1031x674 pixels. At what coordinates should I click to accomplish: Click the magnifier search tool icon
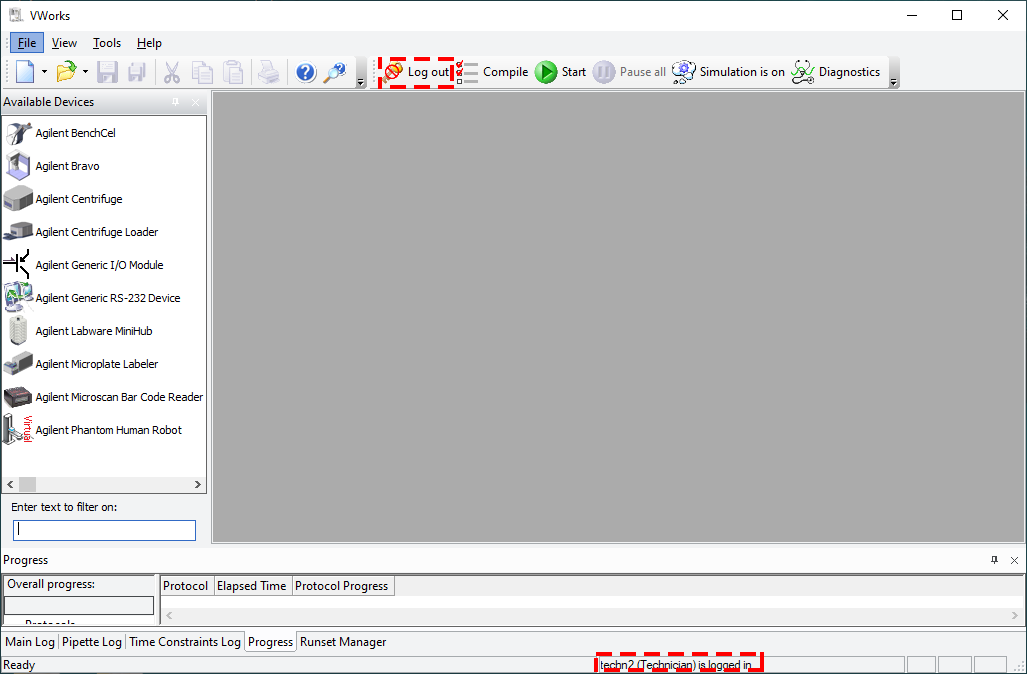point(335,72)
